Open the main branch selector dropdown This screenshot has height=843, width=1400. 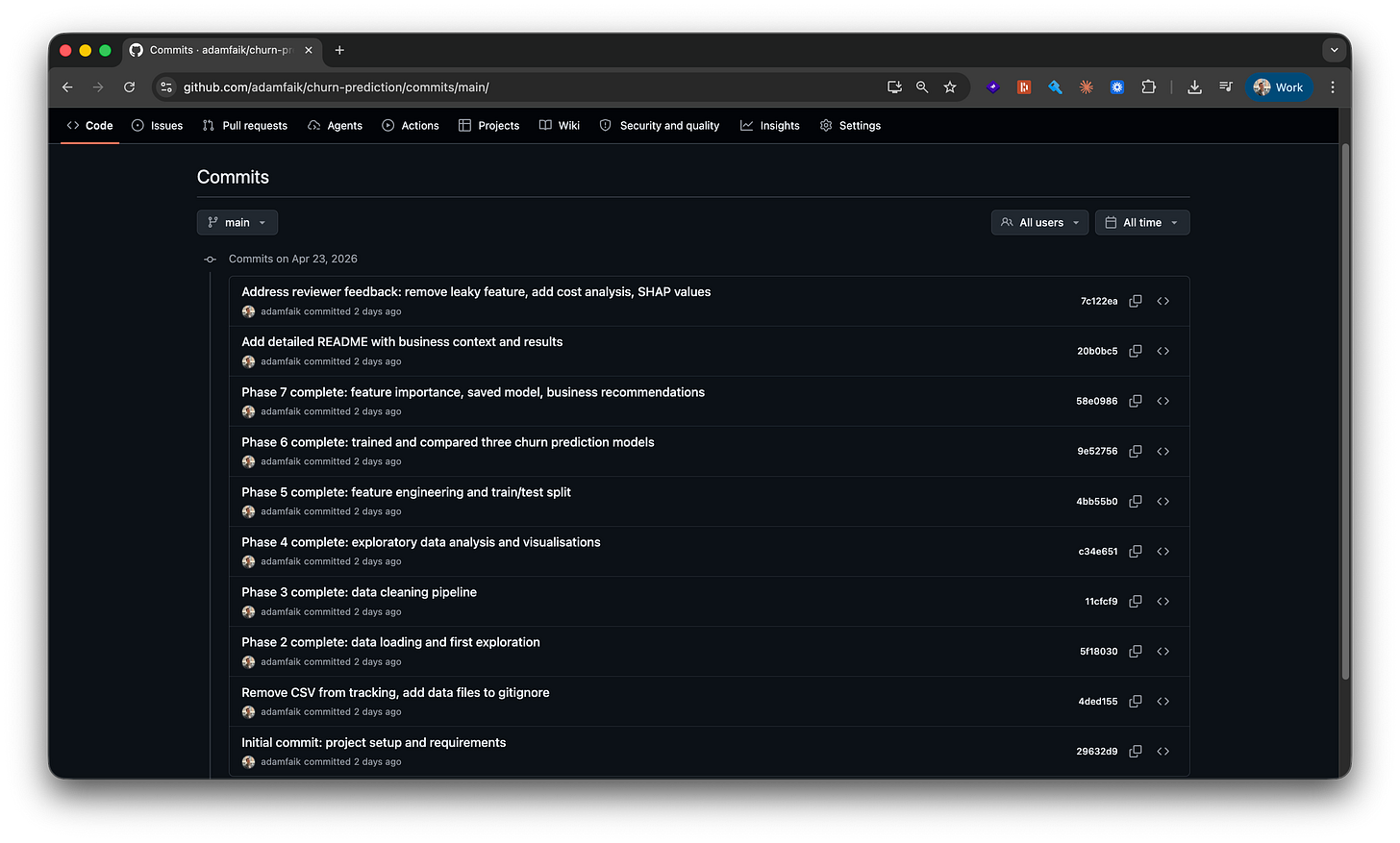[237, 222]
